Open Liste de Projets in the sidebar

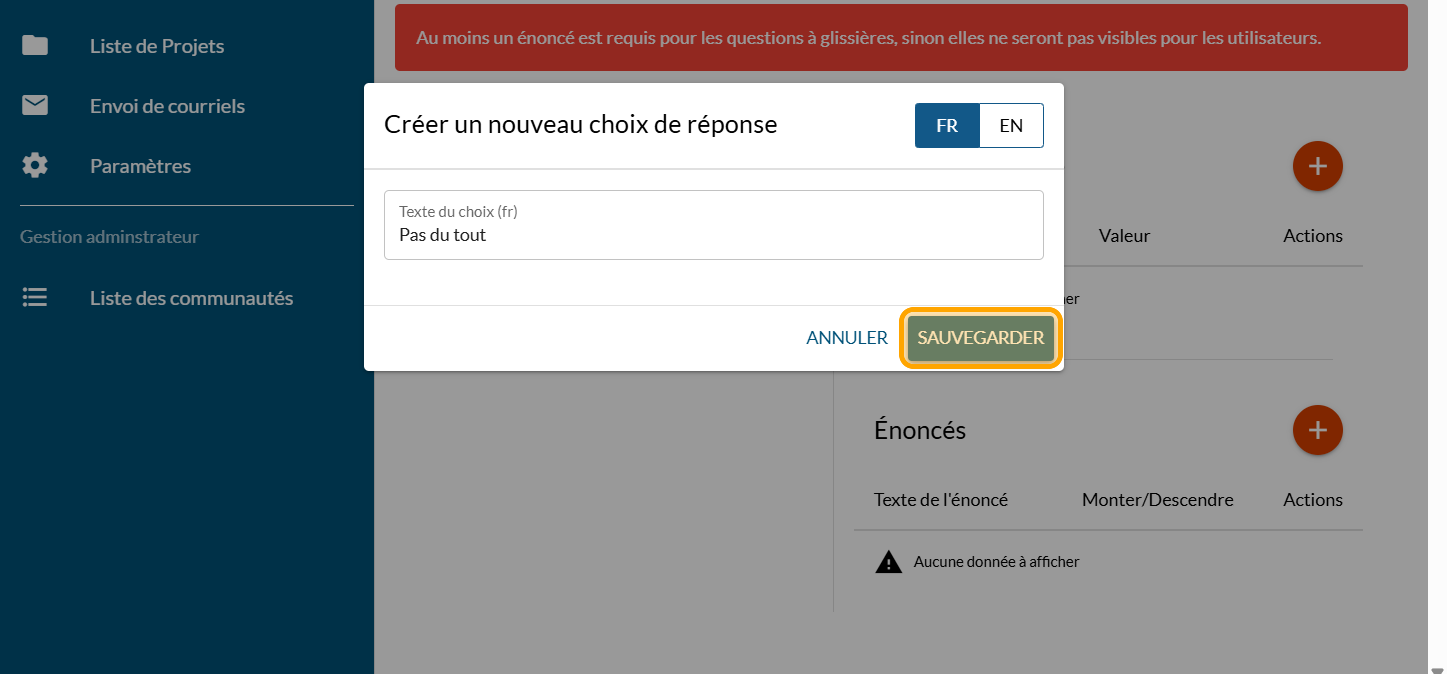(x=157, y=46)
